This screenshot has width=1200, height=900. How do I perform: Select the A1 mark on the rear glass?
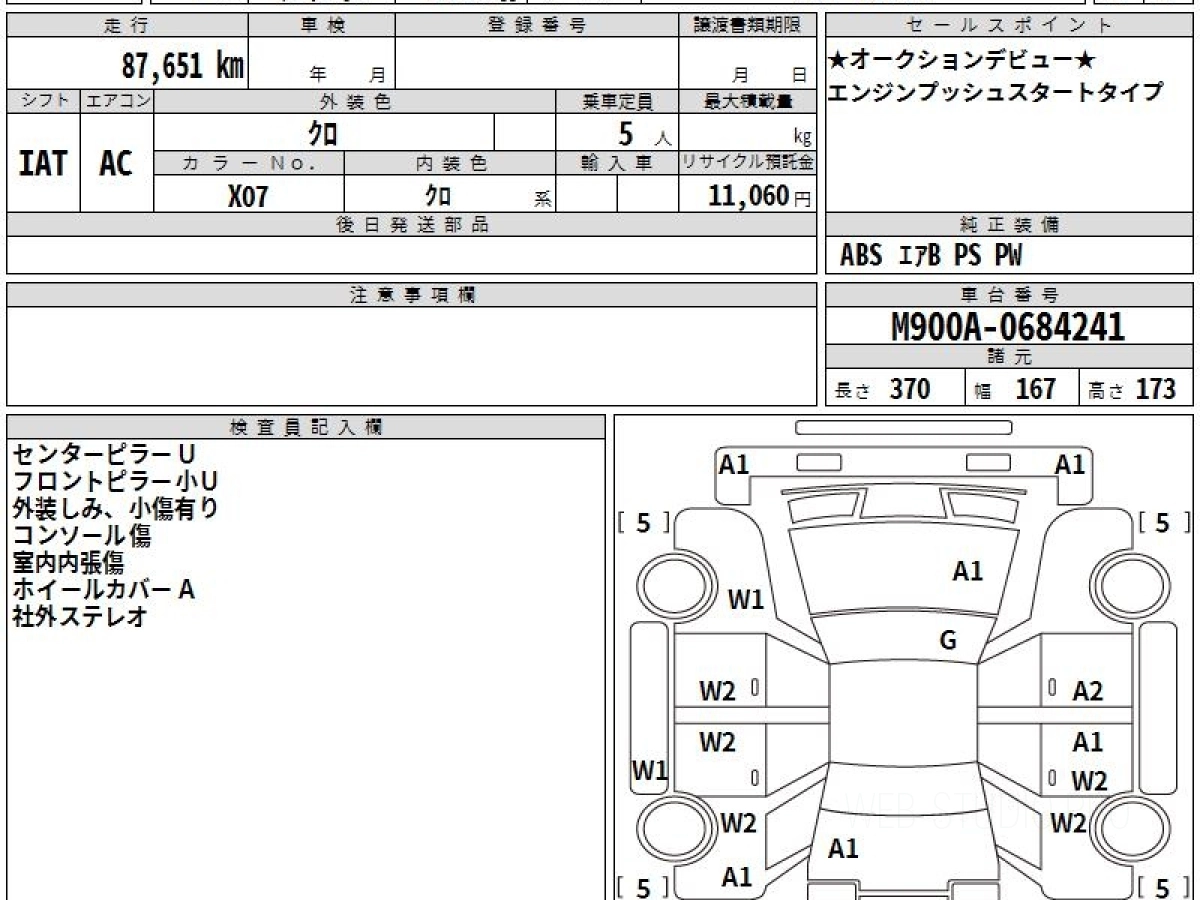tap(843, 849)
